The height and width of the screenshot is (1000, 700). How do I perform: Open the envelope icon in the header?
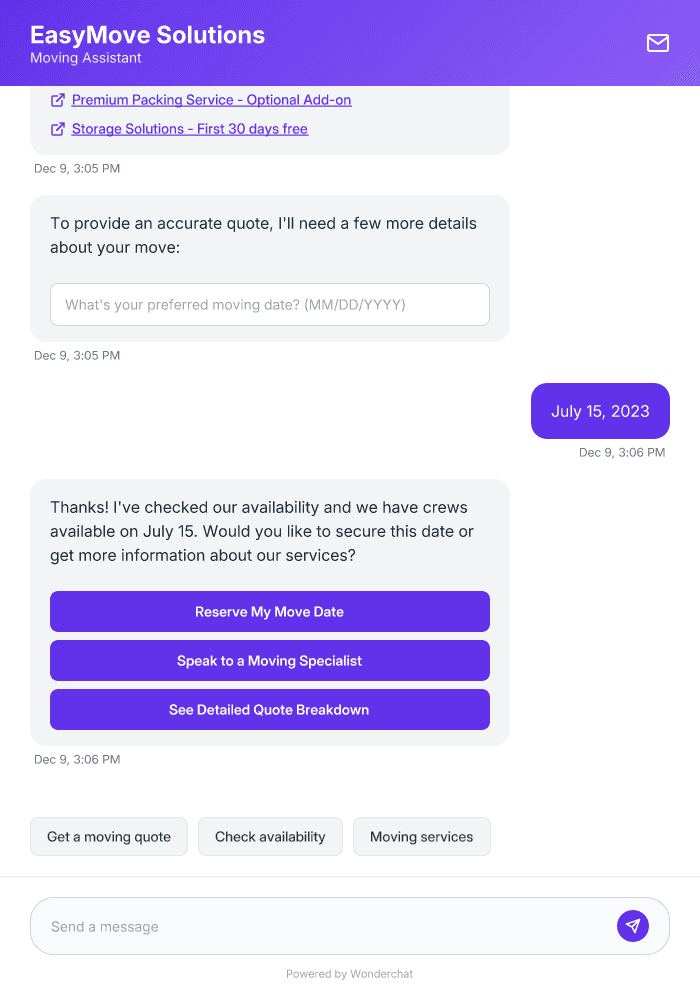point(658,44)
